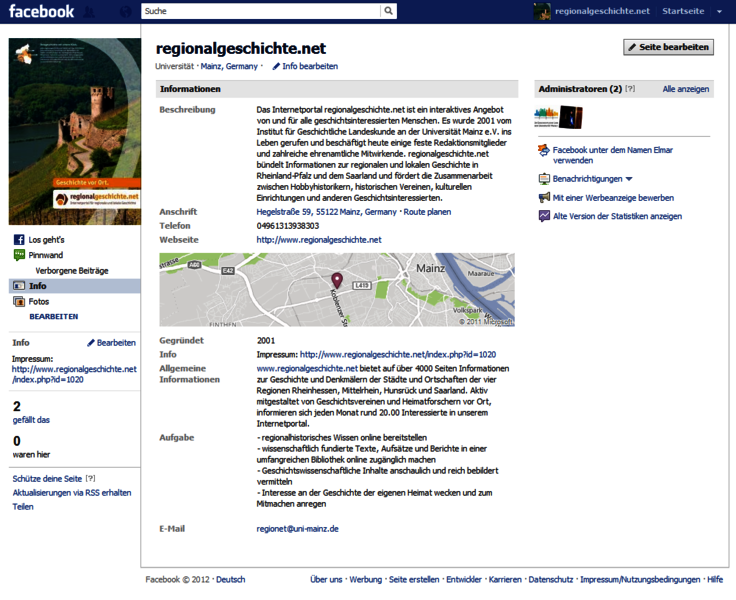
Task: Click the Mainz map image
Action: (x=337, y=290)
